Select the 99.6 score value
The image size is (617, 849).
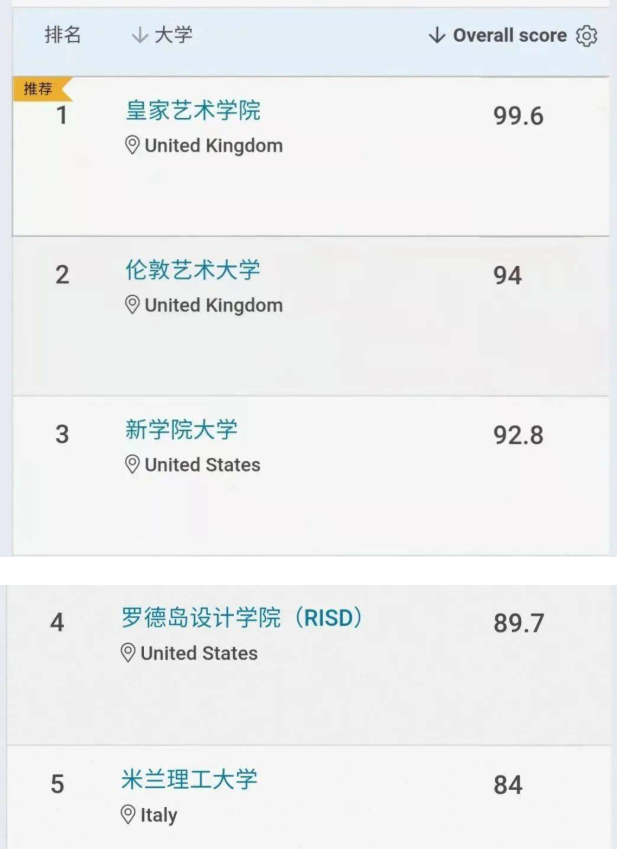(518, 116)
